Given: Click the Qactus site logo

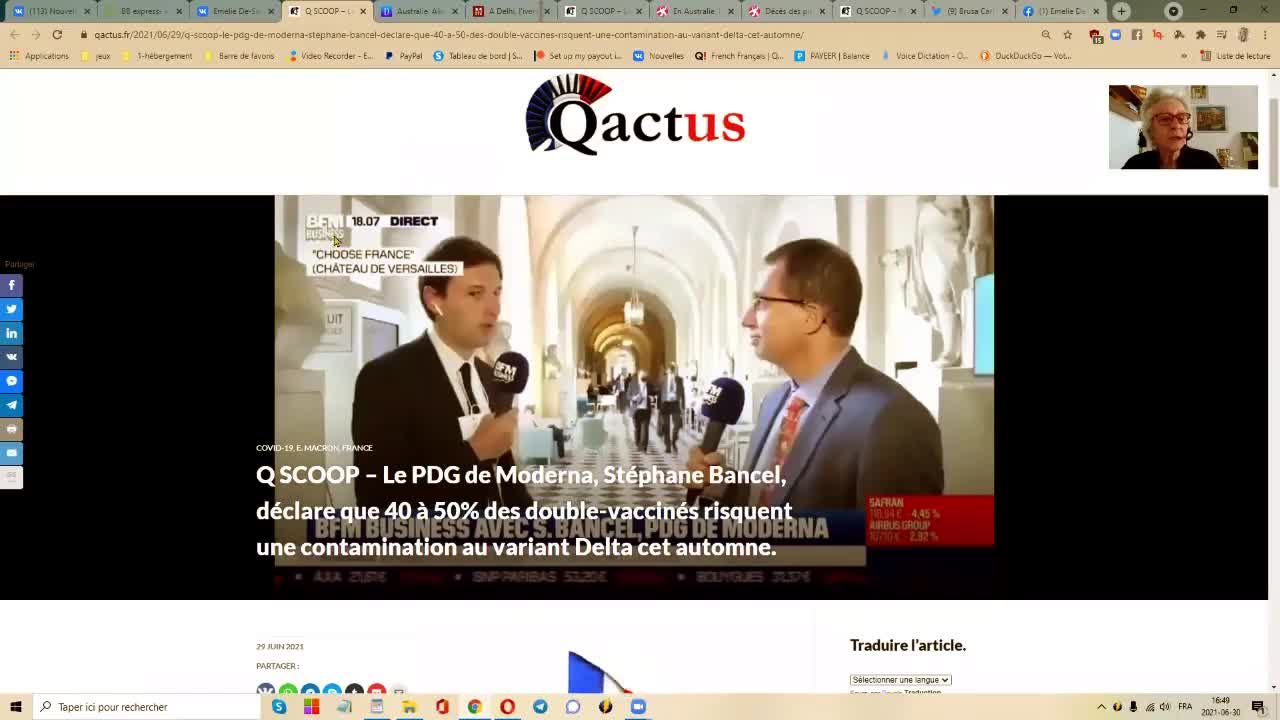Looking at the screenshot, I should 635,115.
